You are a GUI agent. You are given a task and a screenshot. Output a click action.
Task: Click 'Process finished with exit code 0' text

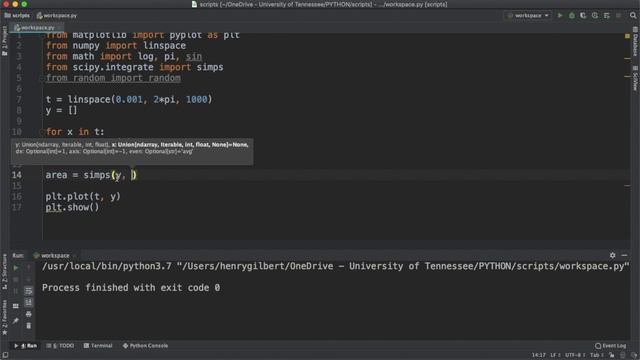131,288
